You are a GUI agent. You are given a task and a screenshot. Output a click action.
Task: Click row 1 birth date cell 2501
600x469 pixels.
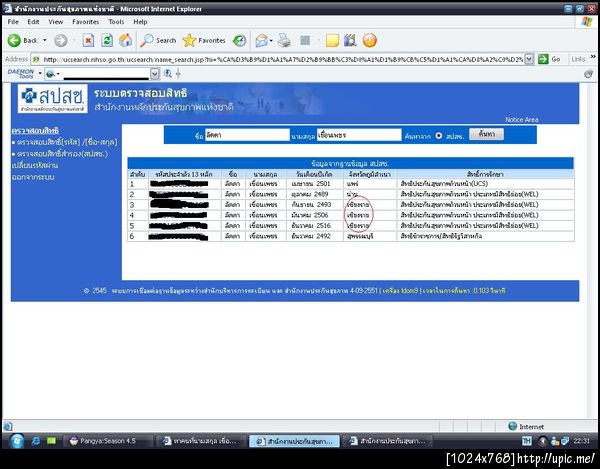315,184
